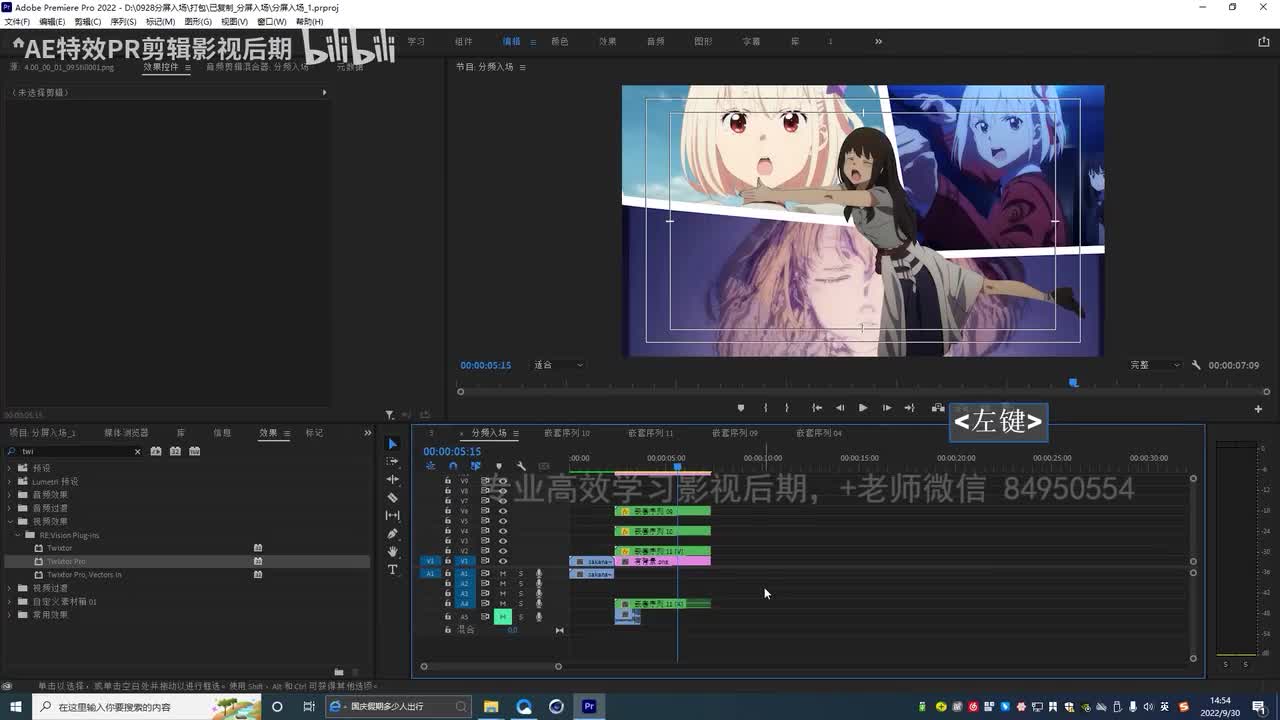Toggle timeline snapping magnet icon

[453, 466]
